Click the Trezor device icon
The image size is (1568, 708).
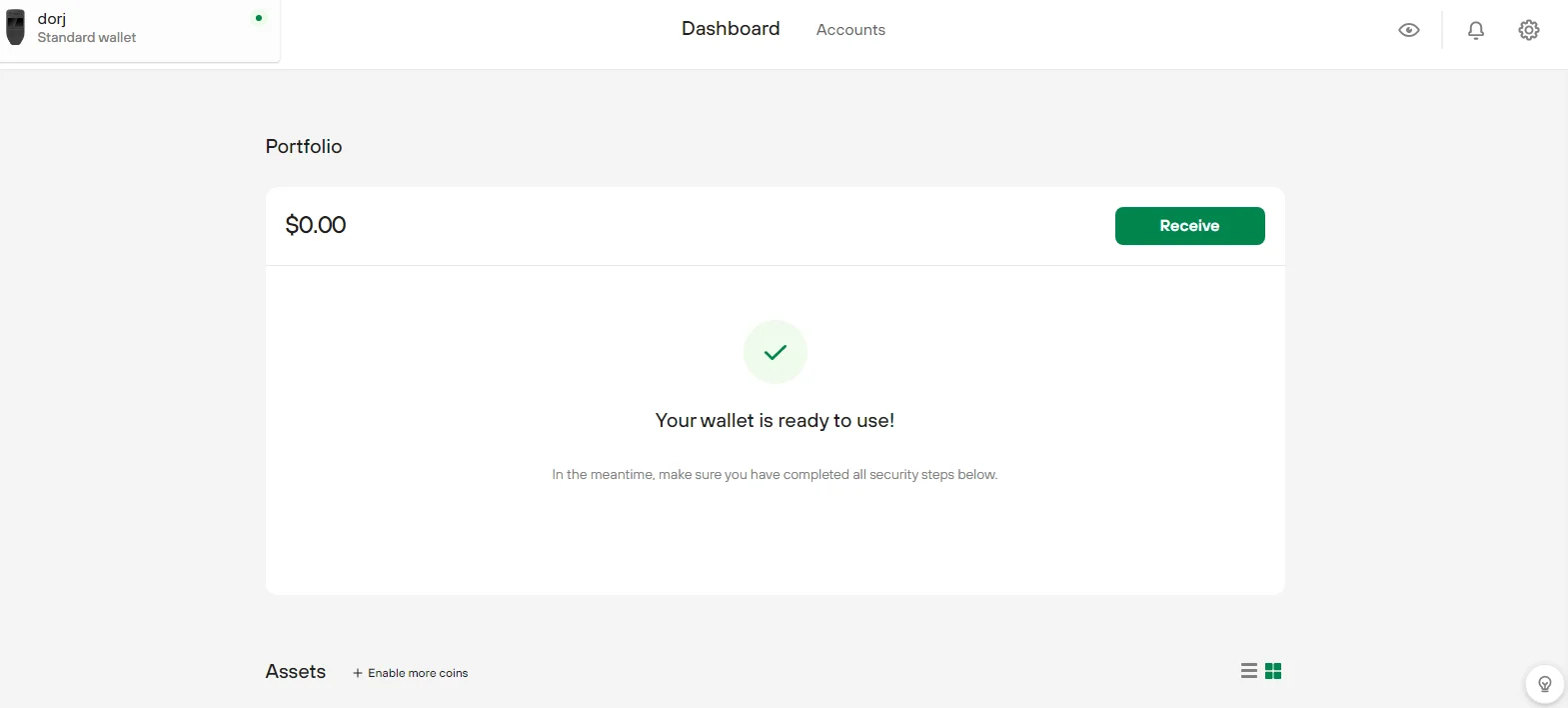pyautogui.click(x=15, y=28)
